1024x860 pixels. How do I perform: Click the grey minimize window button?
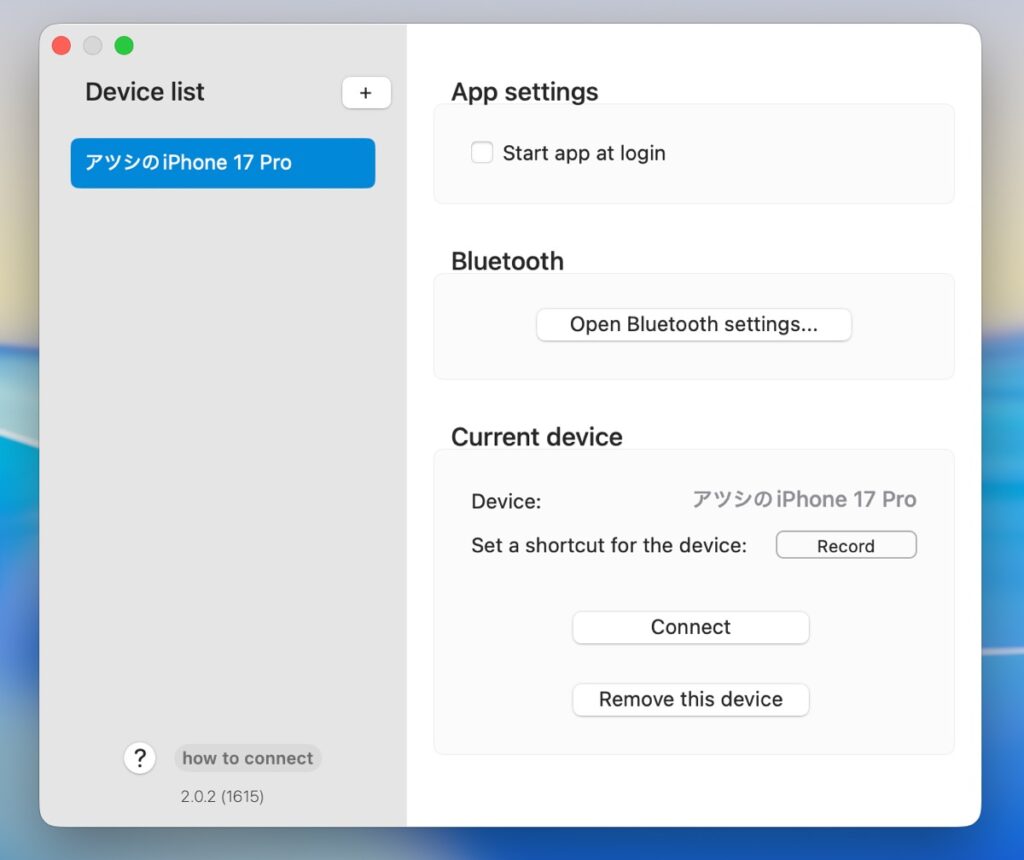coord(93,46)
